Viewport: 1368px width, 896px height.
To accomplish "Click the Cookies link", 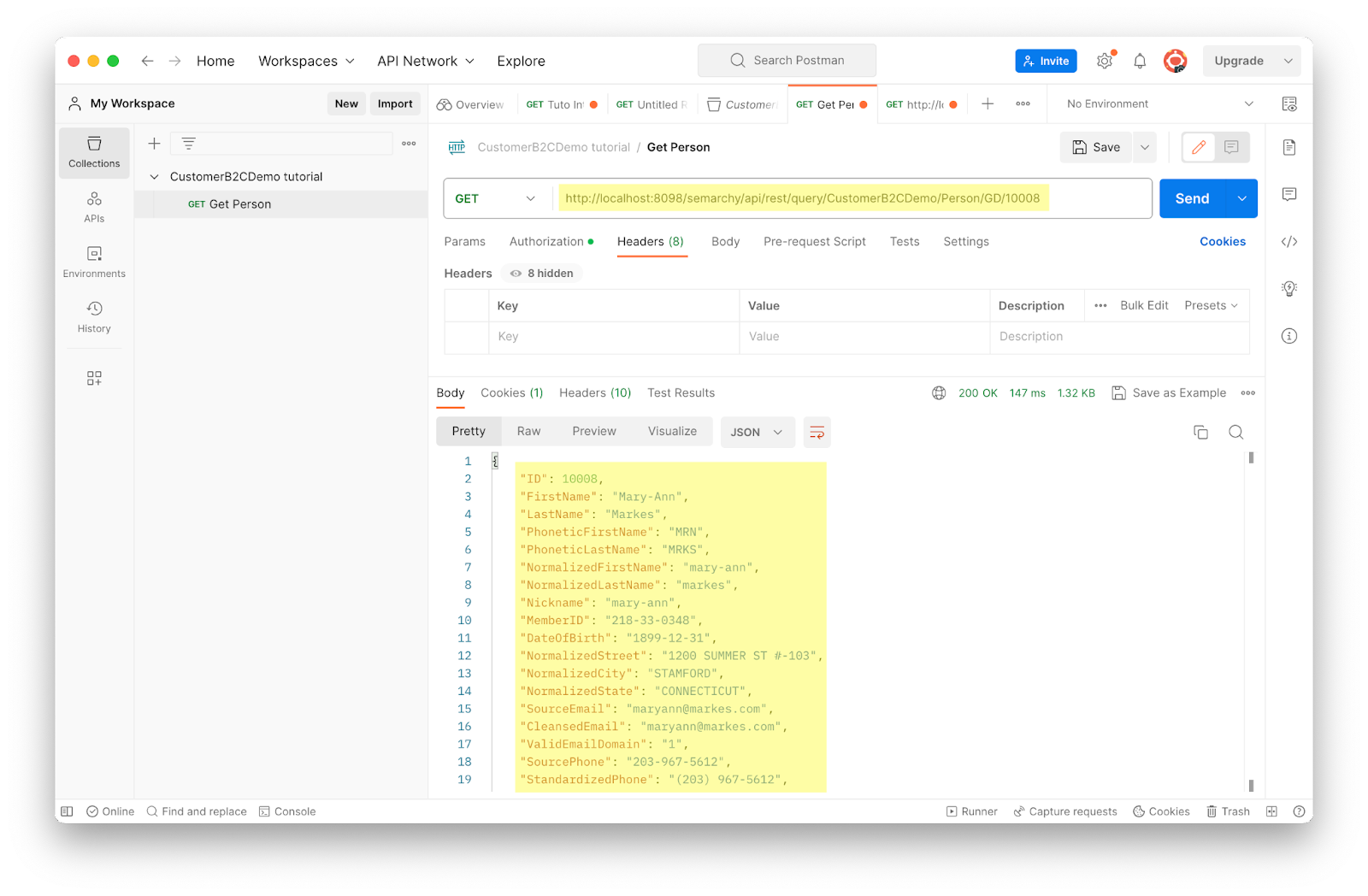I will tap(1222, 242).
